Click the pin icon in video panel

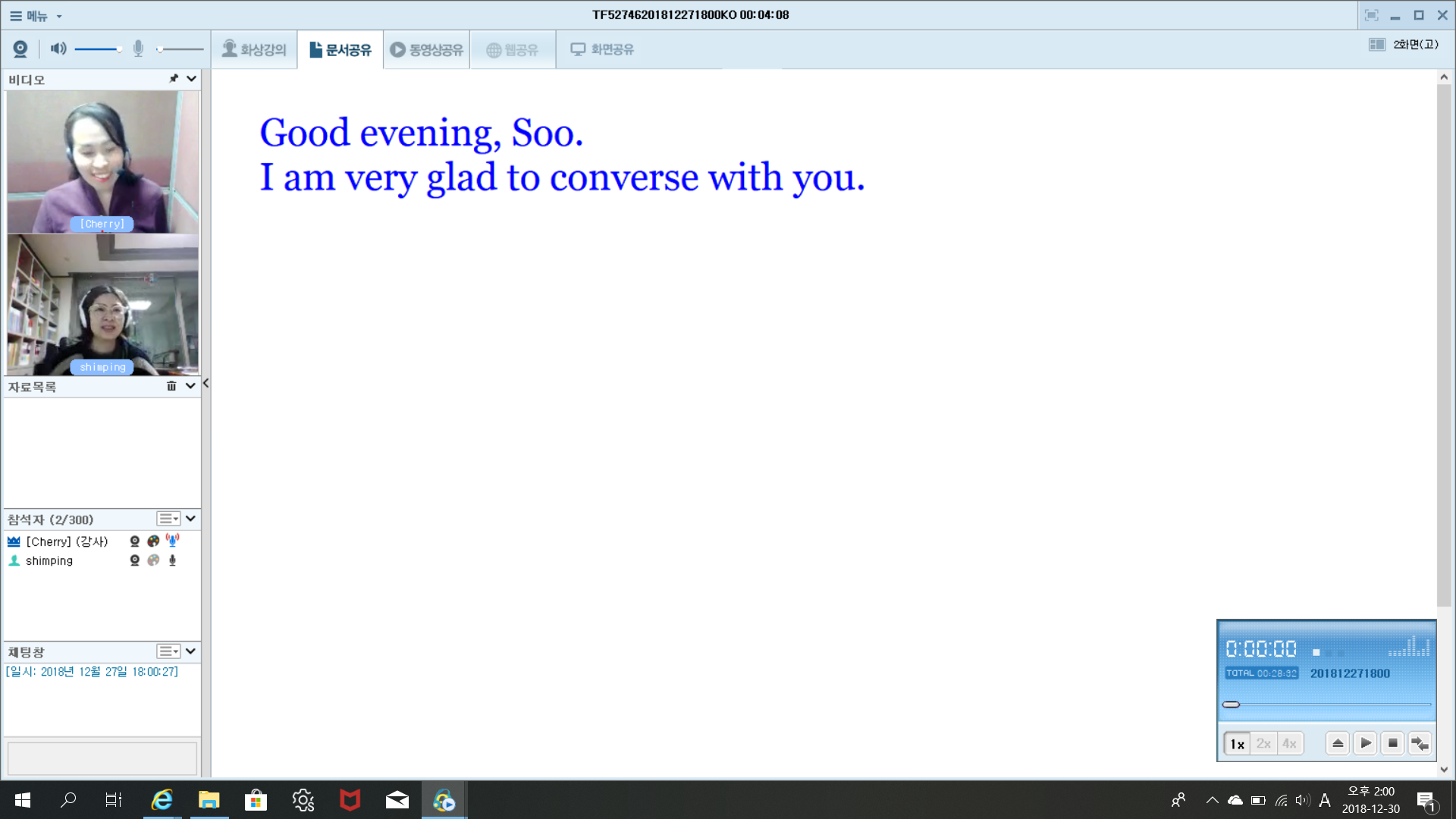pos(174,78)
